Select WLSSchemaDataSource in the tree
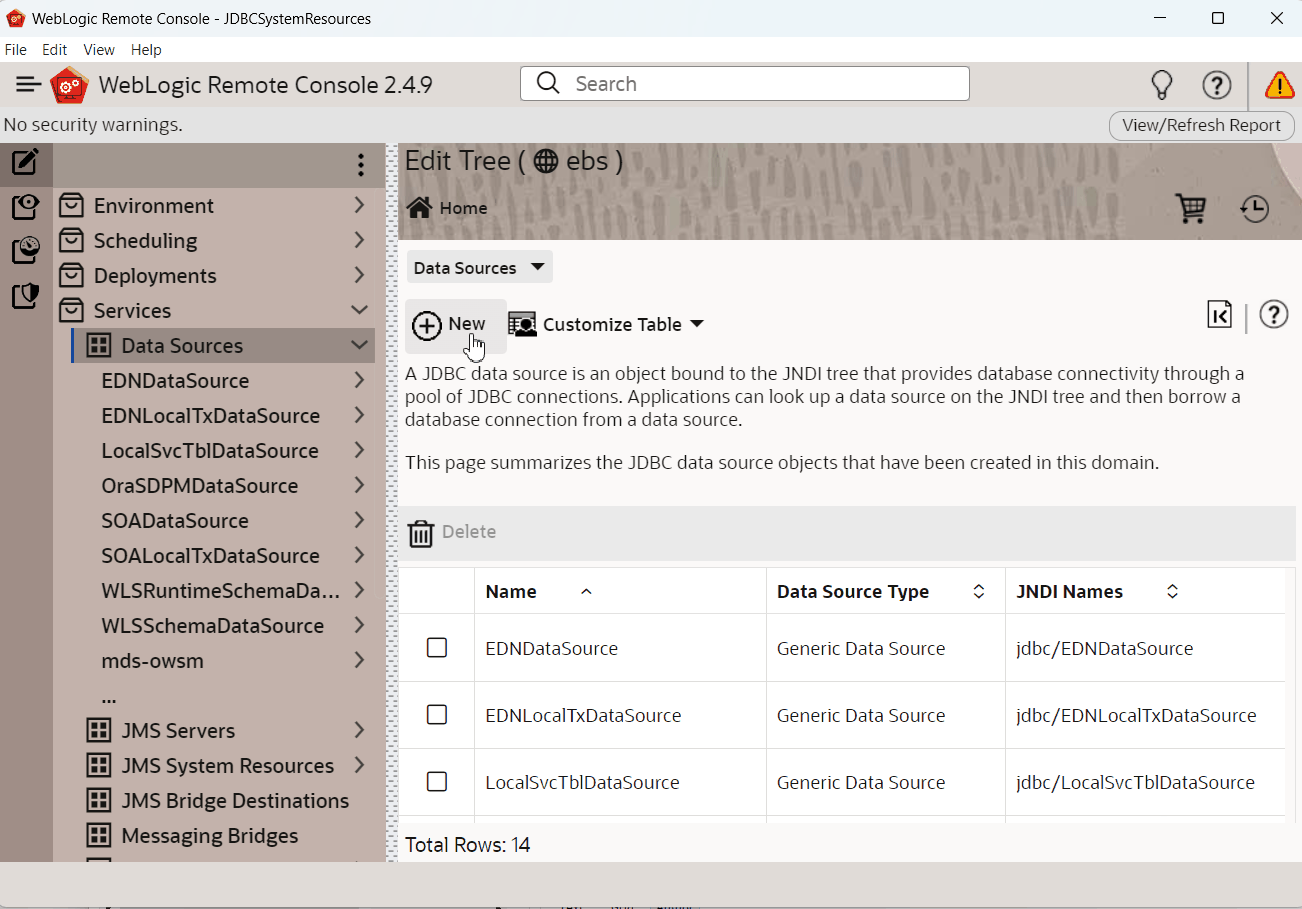The image size is (1302, 909). [213, 626]
